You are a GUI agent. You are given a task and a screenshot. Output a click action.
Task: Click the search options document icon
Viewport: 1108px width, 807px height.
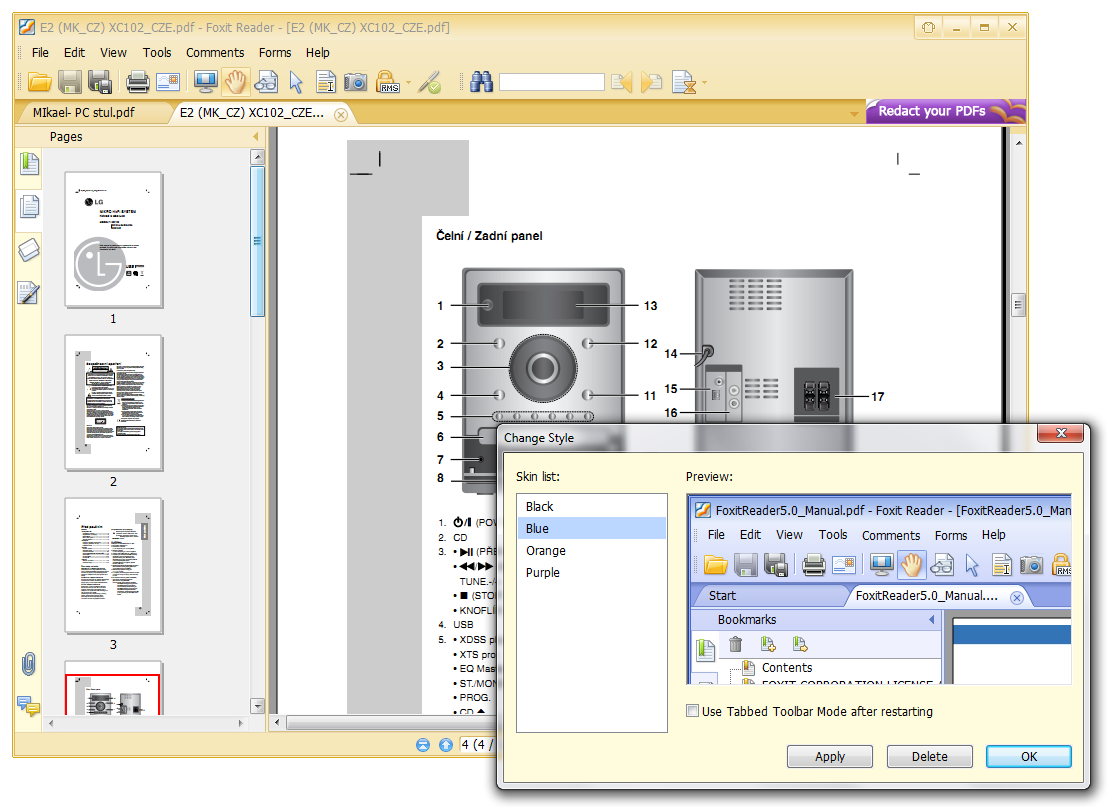683,83
